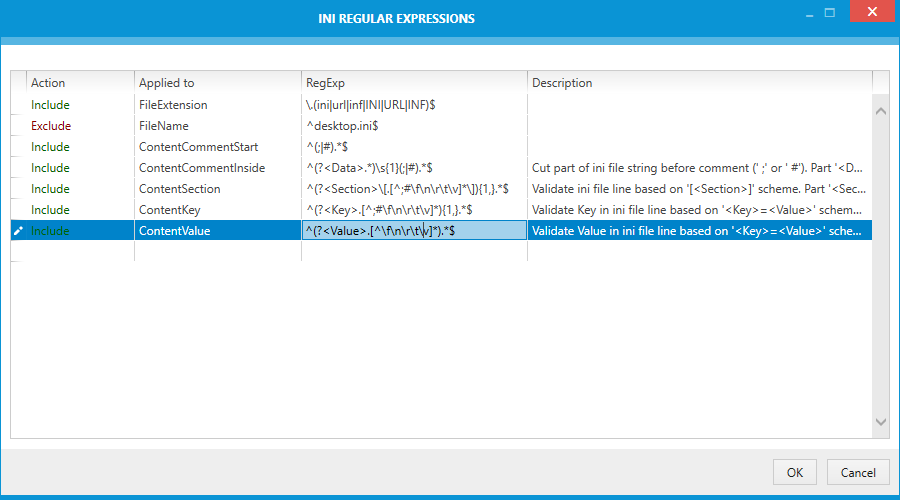This screenshot has height=500, width=900.
Task: Click the Cancel button
Action: pyautogui.click(x=857, y=472)
